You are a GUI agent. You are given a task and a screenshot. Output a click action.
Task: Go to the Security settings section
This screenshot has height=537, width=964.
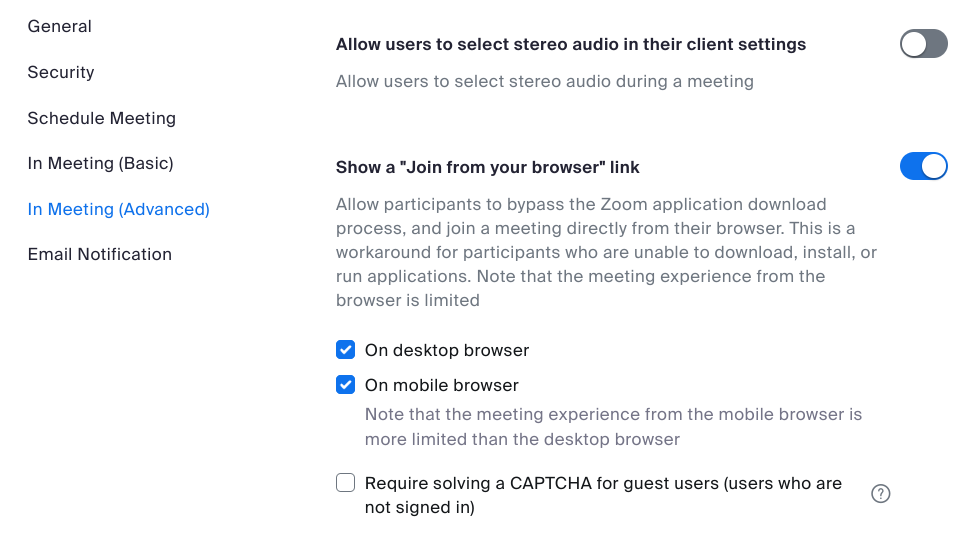[61, 72]
